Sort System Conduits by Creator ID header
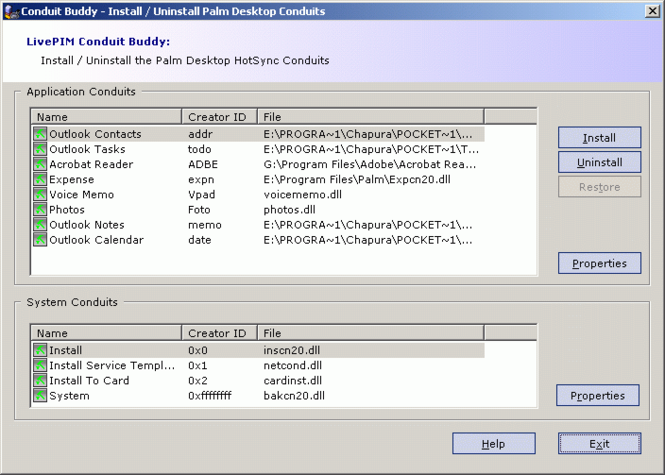 click(x=220, y=333)
